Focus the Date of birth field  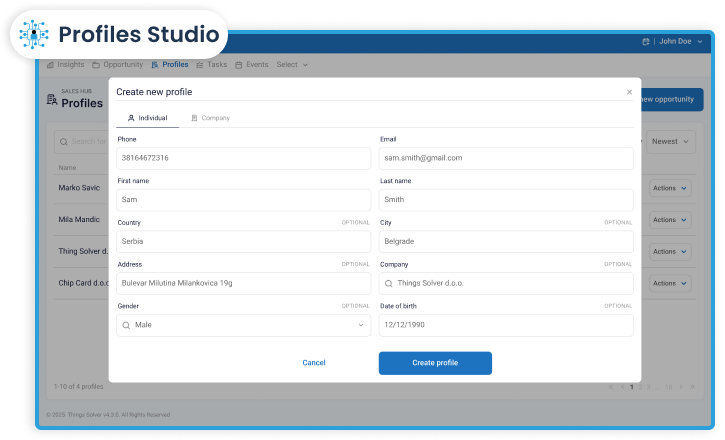click(x=506, y=325)
